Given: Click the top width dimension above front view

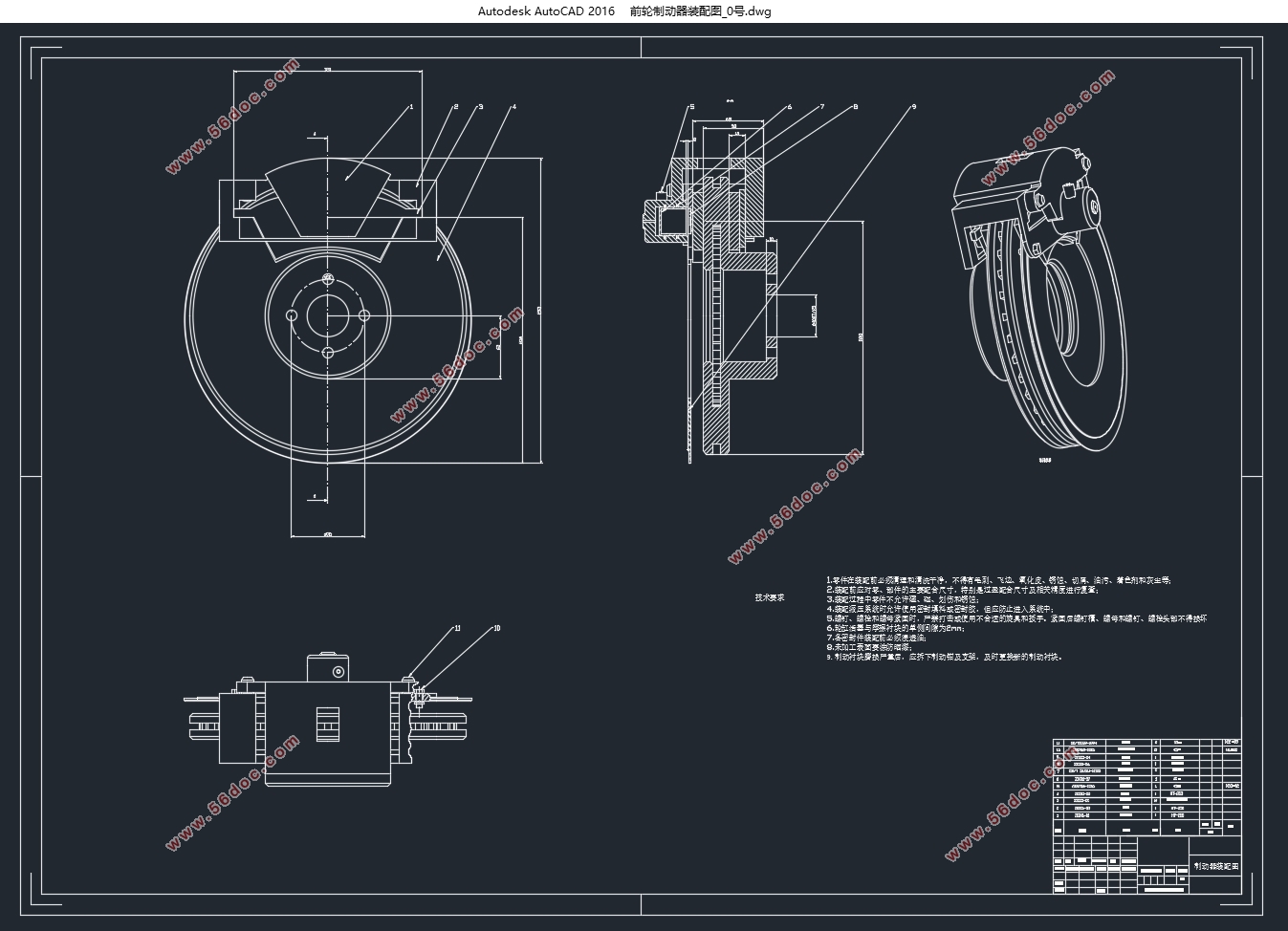Looking at the screenshot, I should click(327, 70).
